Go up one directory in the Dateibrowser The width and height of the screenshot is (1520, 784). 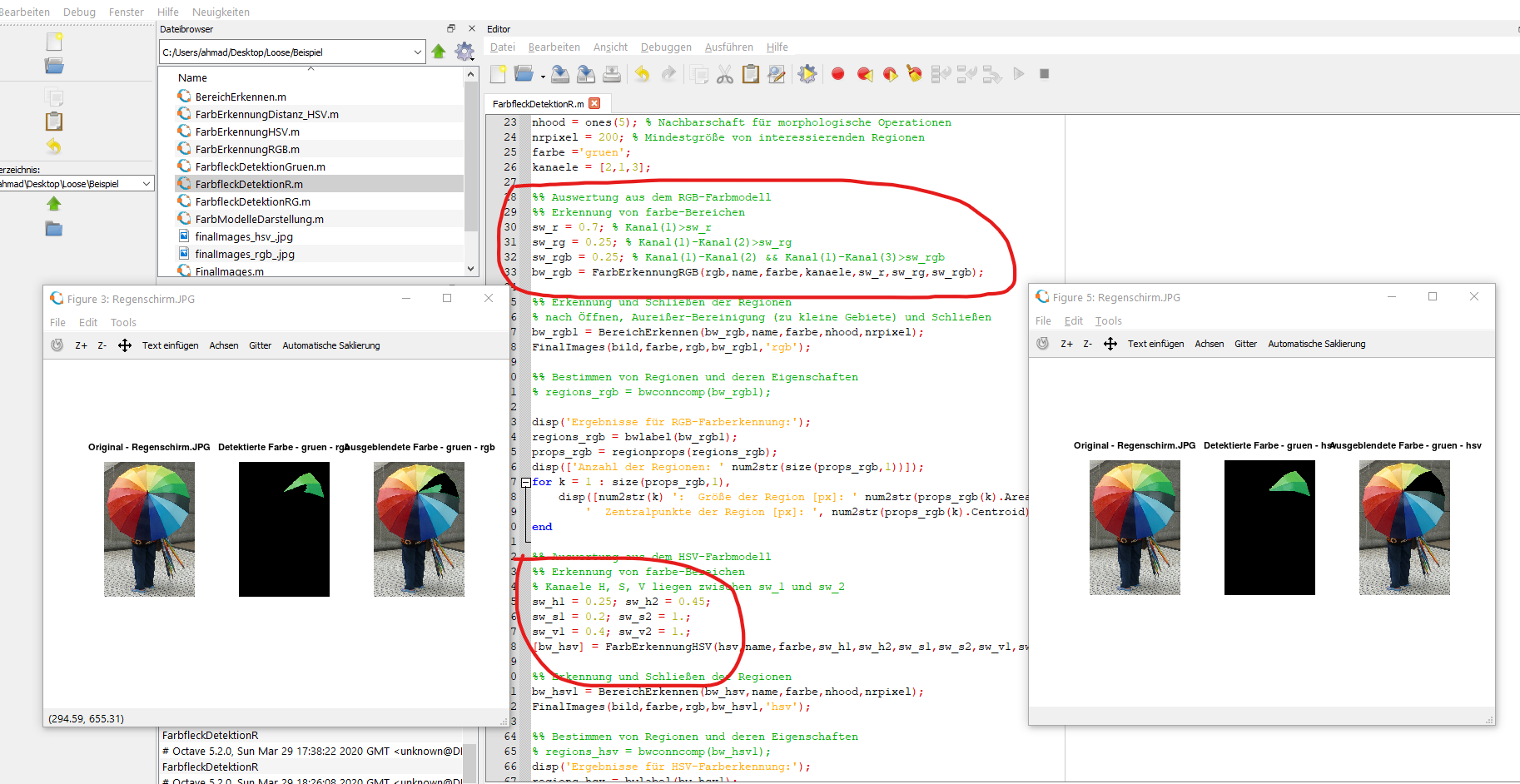pos(439,52)
